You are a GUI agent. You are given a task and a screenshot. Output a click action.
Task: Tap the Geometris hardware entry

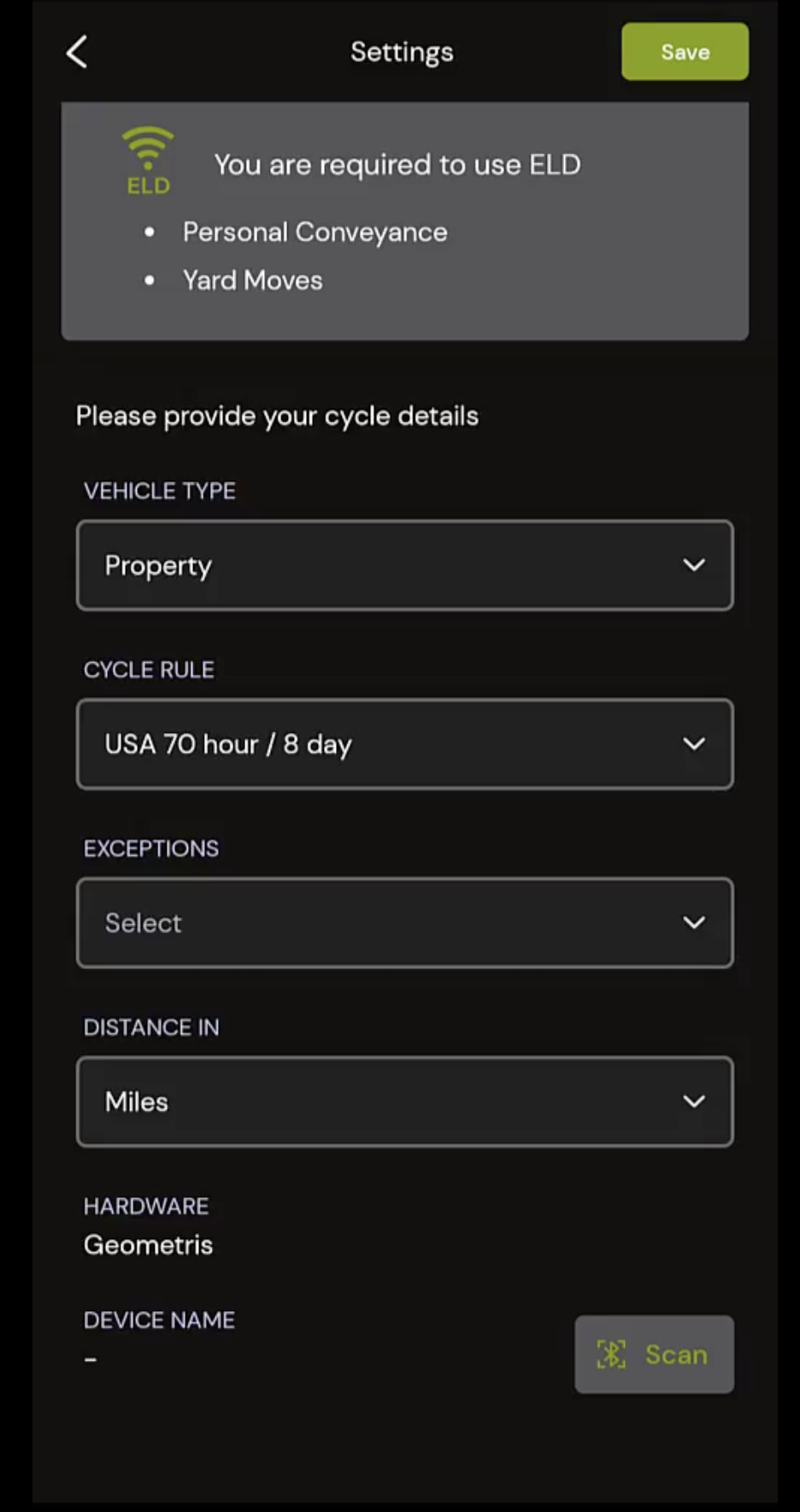(x=148, y=1244)
